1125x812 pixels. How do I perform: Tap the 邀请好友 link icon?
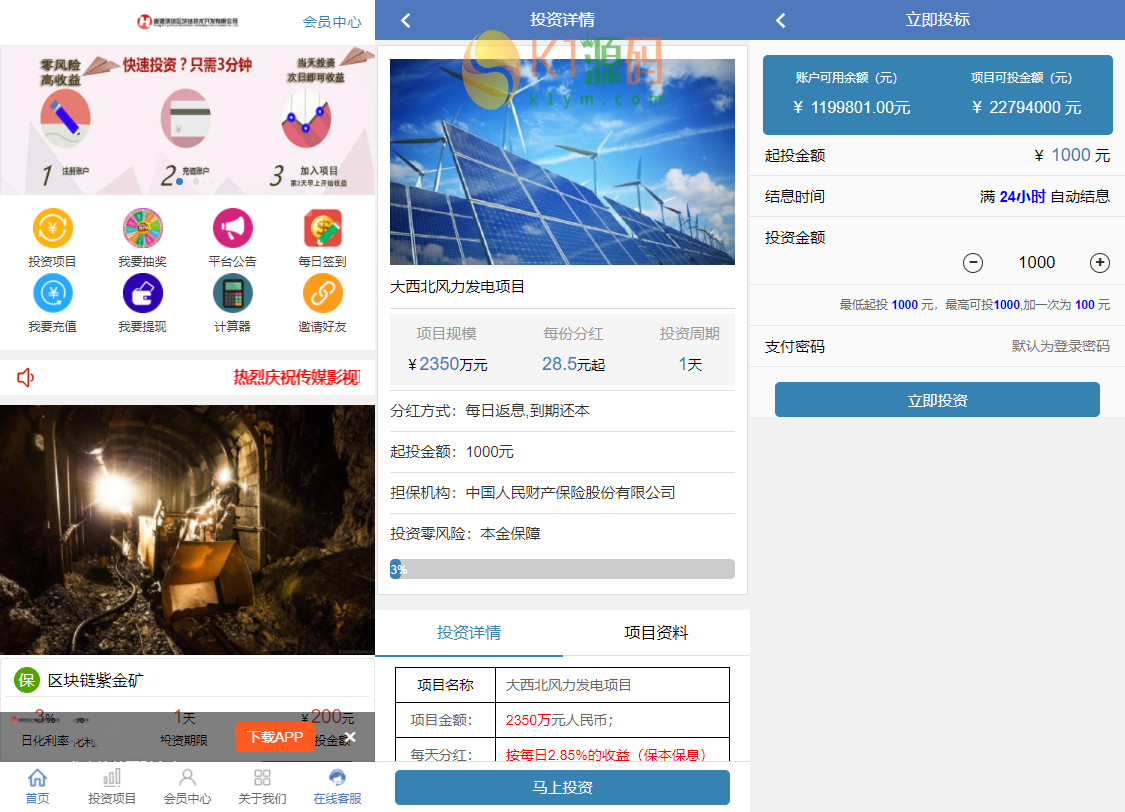(x=323, y=293)
